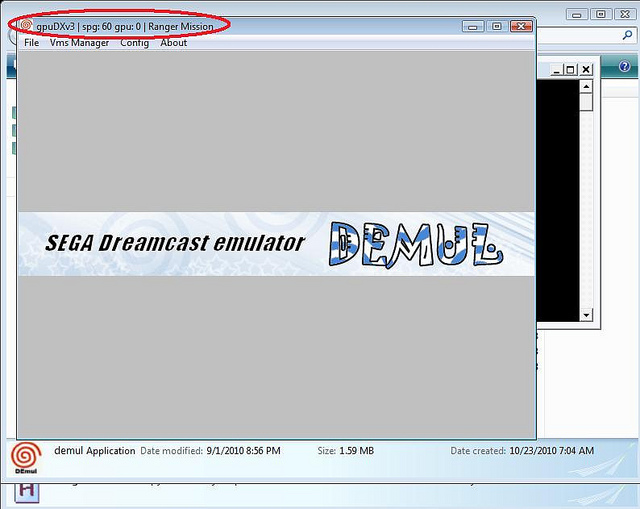Screen dimensions: 640x509
Task: Click the blue help question mark icon
Action: 625,66
